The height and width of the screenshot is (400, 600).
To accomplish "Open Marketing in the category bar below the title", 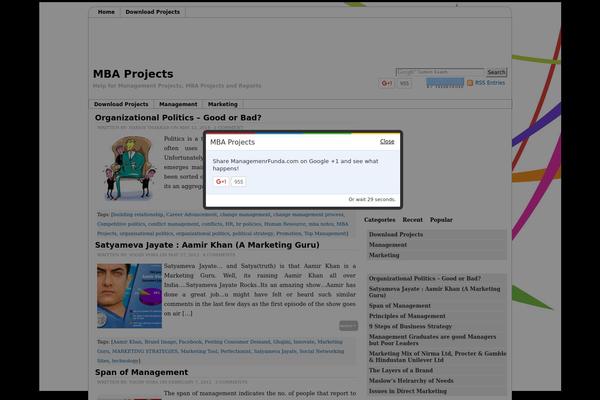I will point(223,104).
